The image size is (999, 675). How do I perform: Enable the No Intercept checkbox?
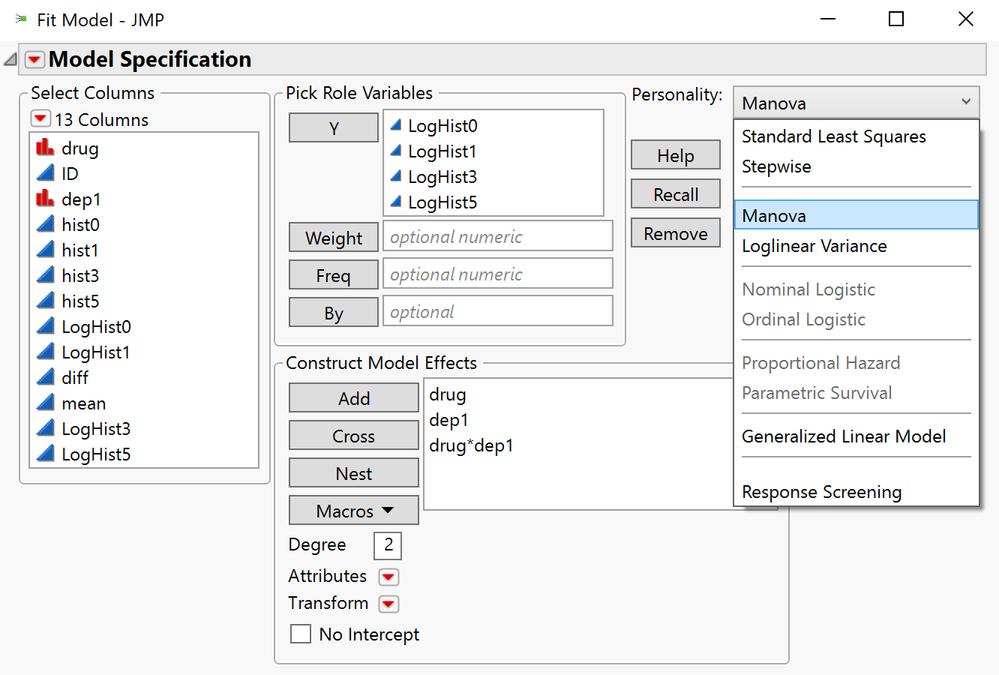pyautogui.click(x=301, y=634)
